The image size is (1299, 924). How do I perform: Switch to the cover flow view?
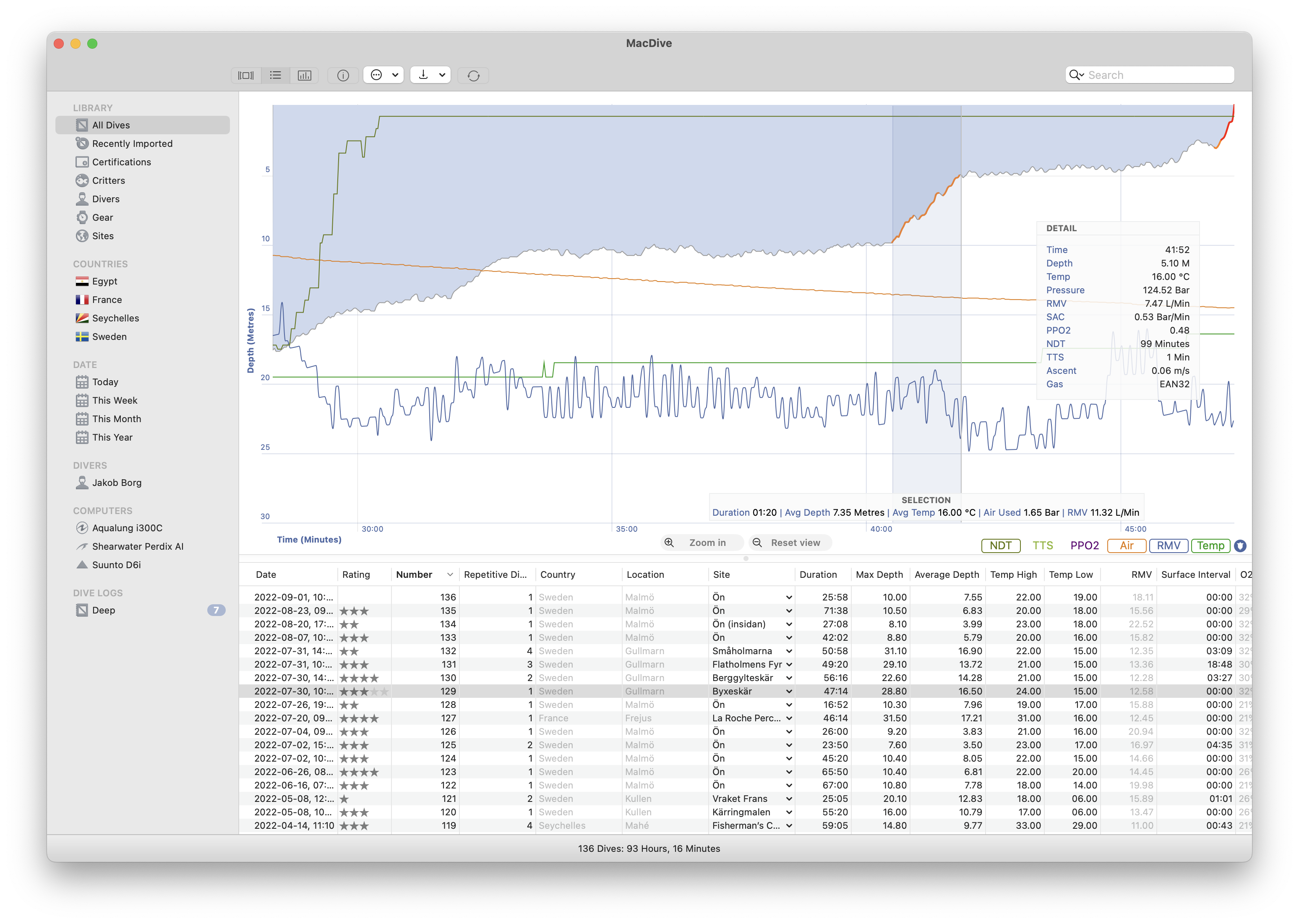click(x=246, y=75)
